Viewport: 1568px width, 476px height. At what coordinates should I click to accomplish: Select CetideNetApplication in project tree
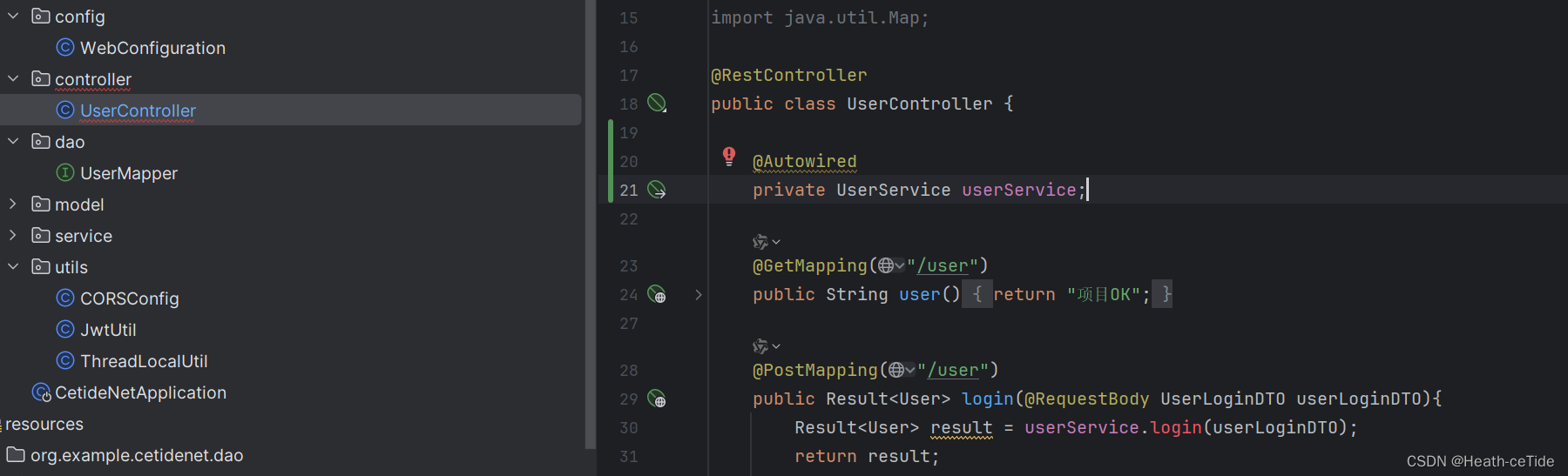(140, 392)
